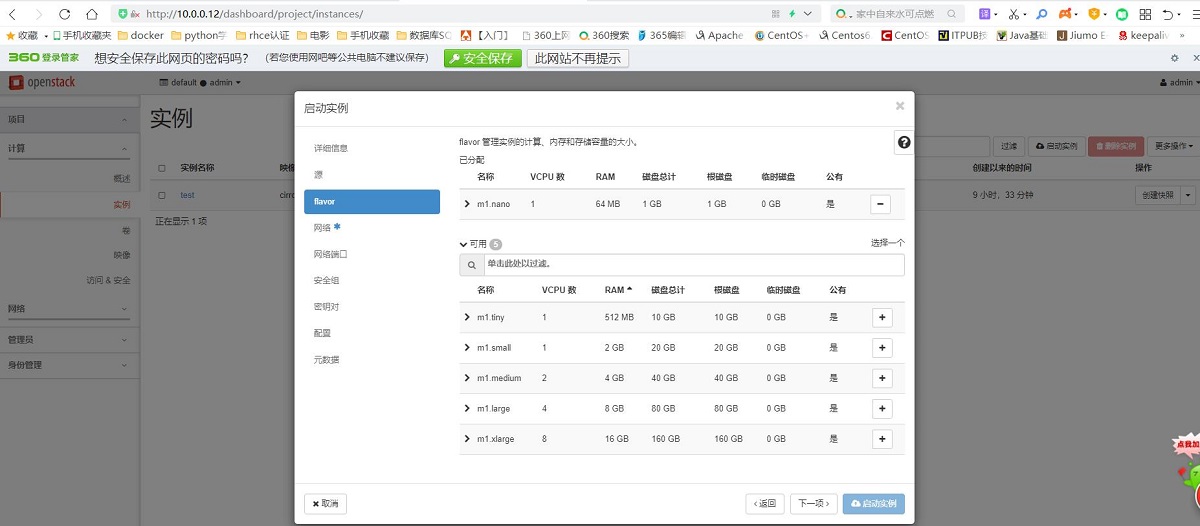Open the scissors screenshot tool icon
1200x526 pixels.
[1014, 14]
